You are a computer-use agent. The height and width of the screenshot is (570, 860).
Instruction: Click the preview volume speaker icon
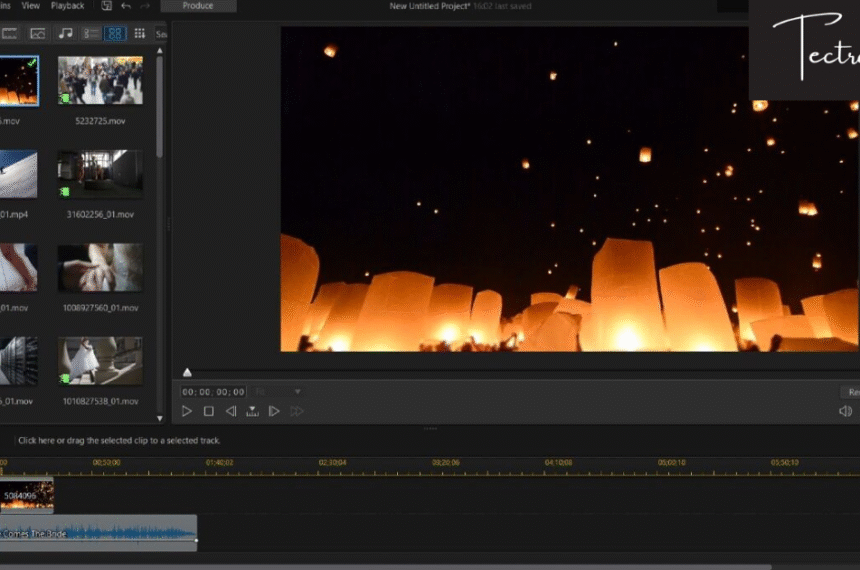pyautogui.click(x=845, y=411)
